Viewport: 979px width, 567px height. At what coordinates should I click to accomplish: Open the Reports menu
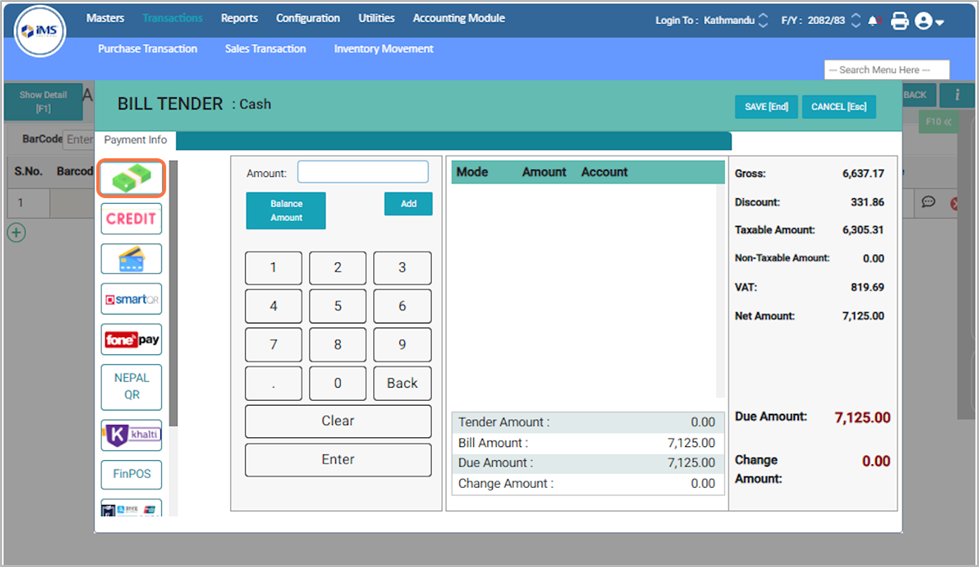tap(239, 18)
